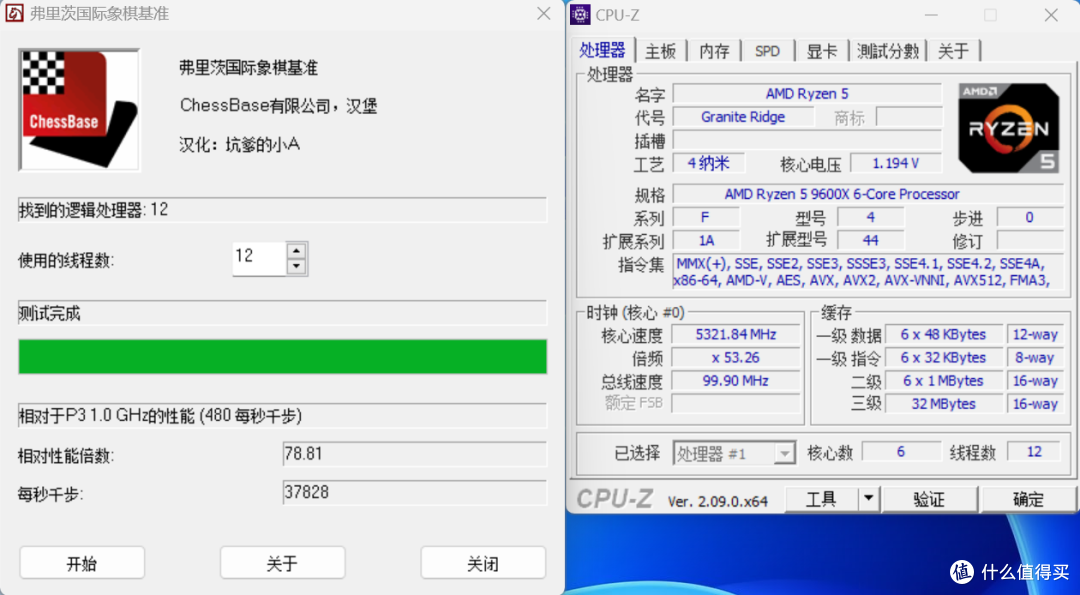Image resolution: width=1080 pixels, height=595 pixels.
Task: Open the 测試分數 bench tab
Action: (888, 51)
